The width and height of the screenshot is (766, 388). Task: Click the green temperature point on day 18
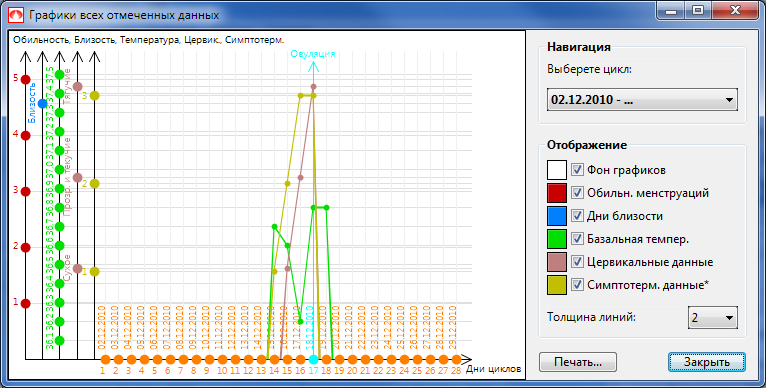point(326,208)
